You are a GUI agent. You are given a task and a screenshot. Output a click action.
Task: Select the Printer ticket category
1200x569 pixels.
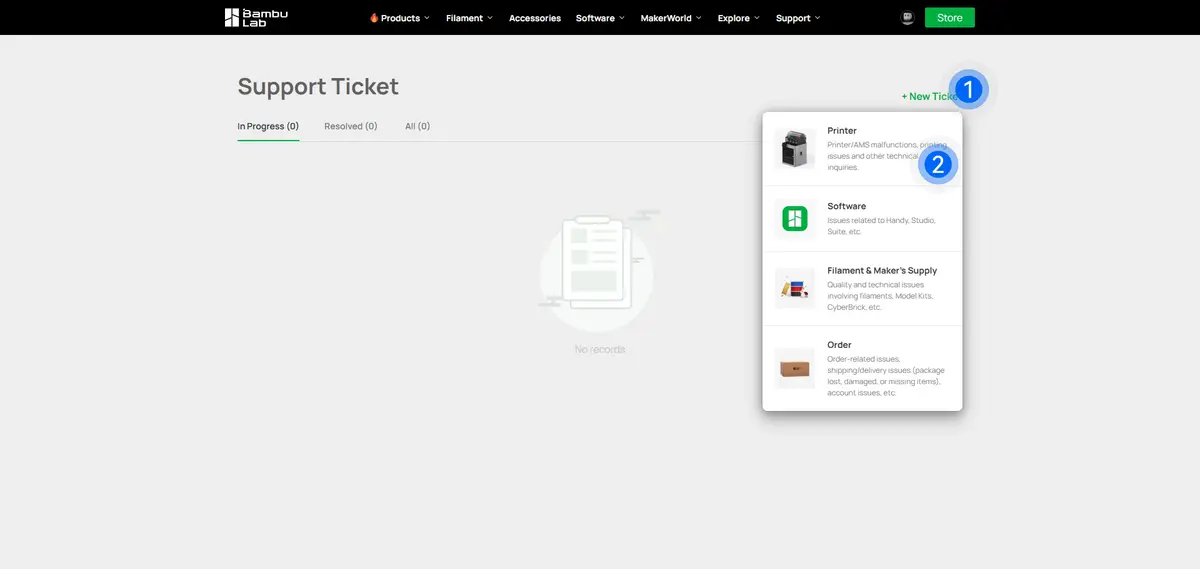[x=863, y=149]
